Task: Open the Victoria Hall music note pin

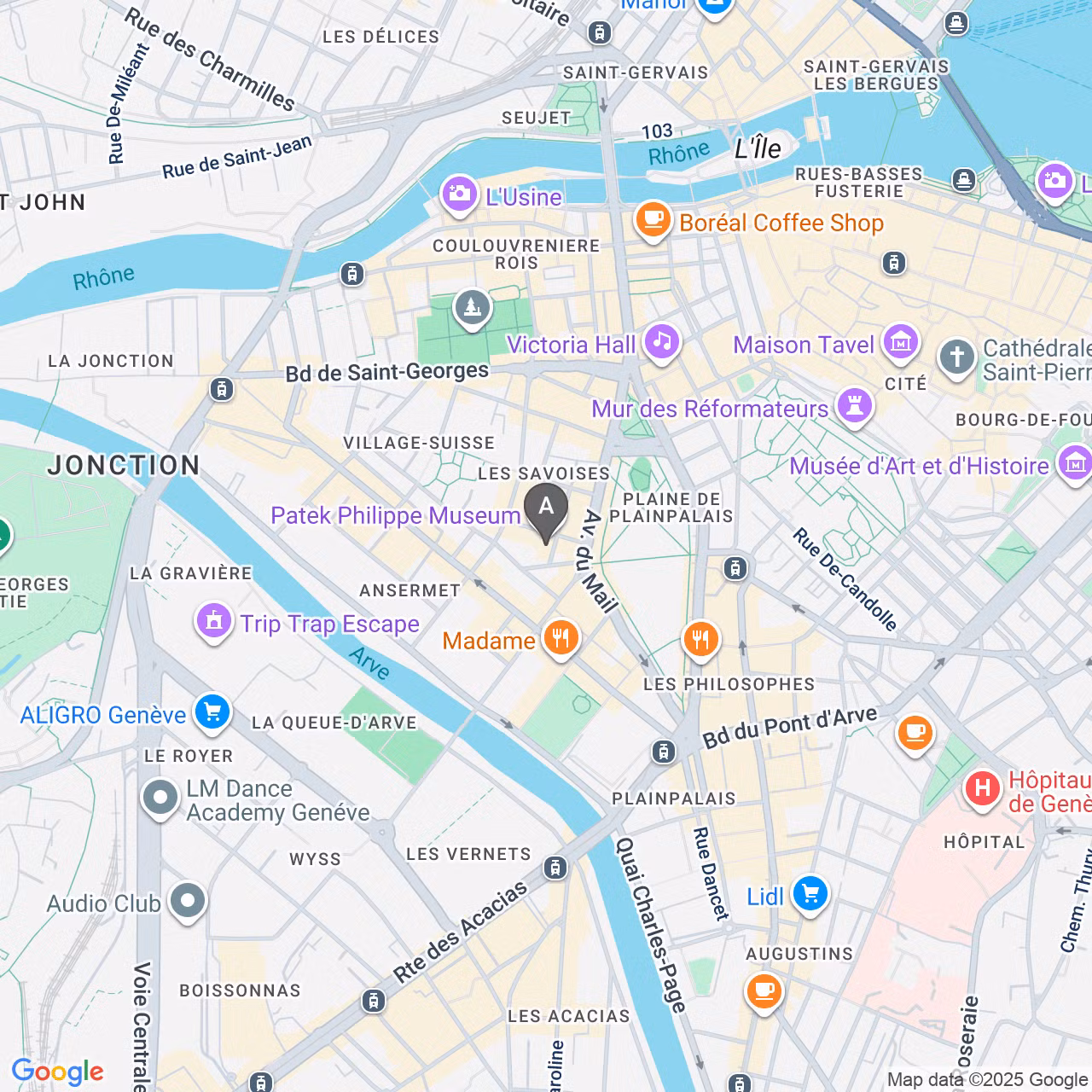Action: click(x=661, y=343)
